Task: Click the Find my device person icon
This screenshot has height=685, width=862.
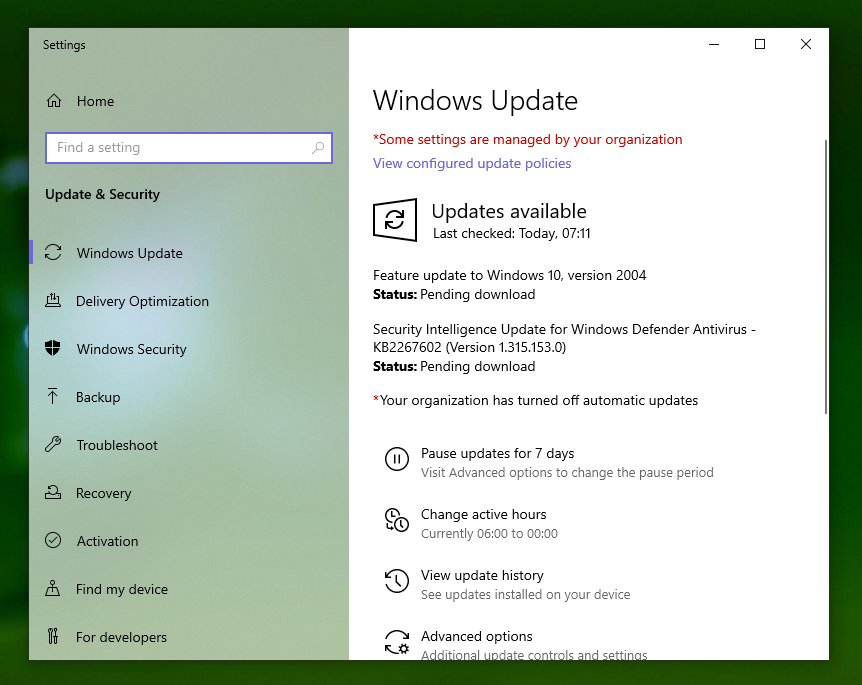Action: (x=53, y=588)
